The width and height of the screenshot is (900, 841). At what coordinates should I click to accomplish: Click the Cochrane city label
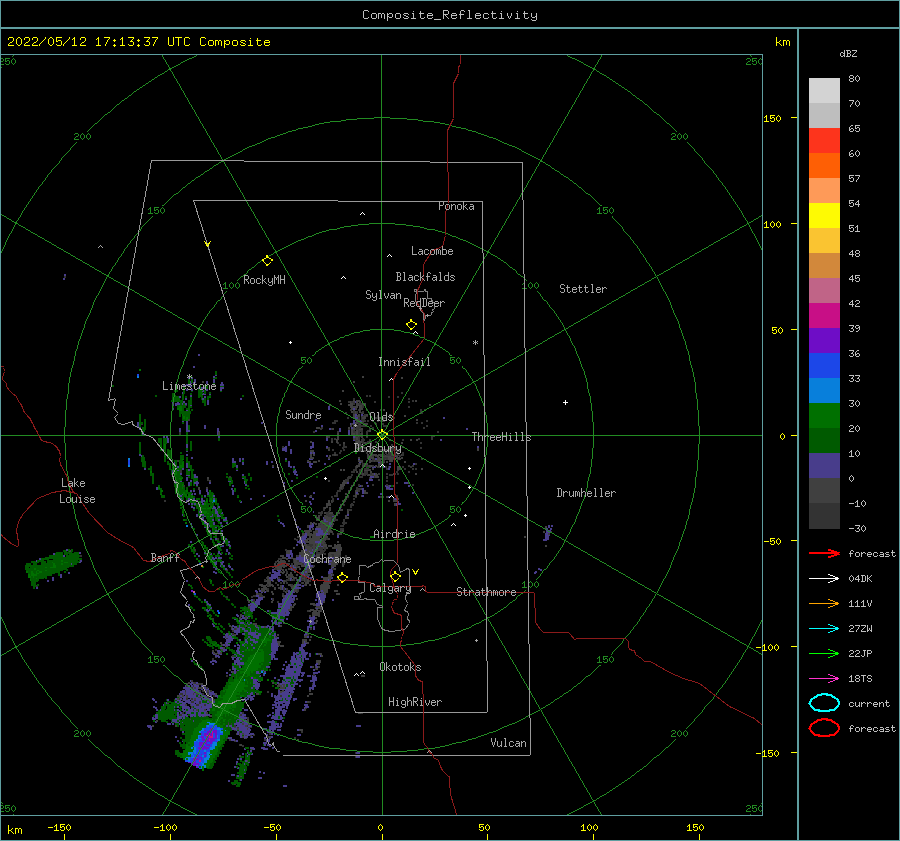click(327, 559)
